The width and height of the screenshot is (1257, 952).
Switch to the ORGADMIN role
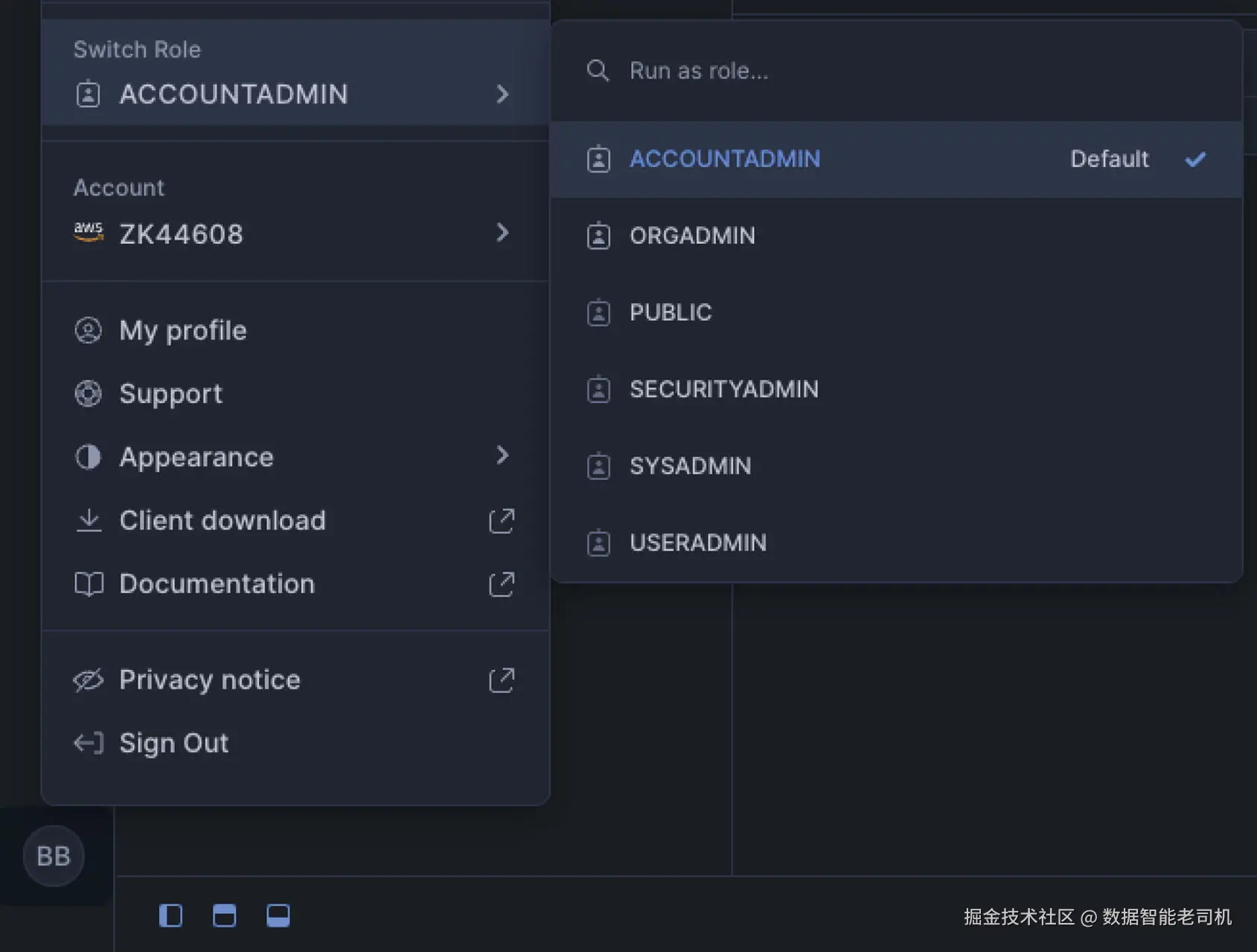896,235
